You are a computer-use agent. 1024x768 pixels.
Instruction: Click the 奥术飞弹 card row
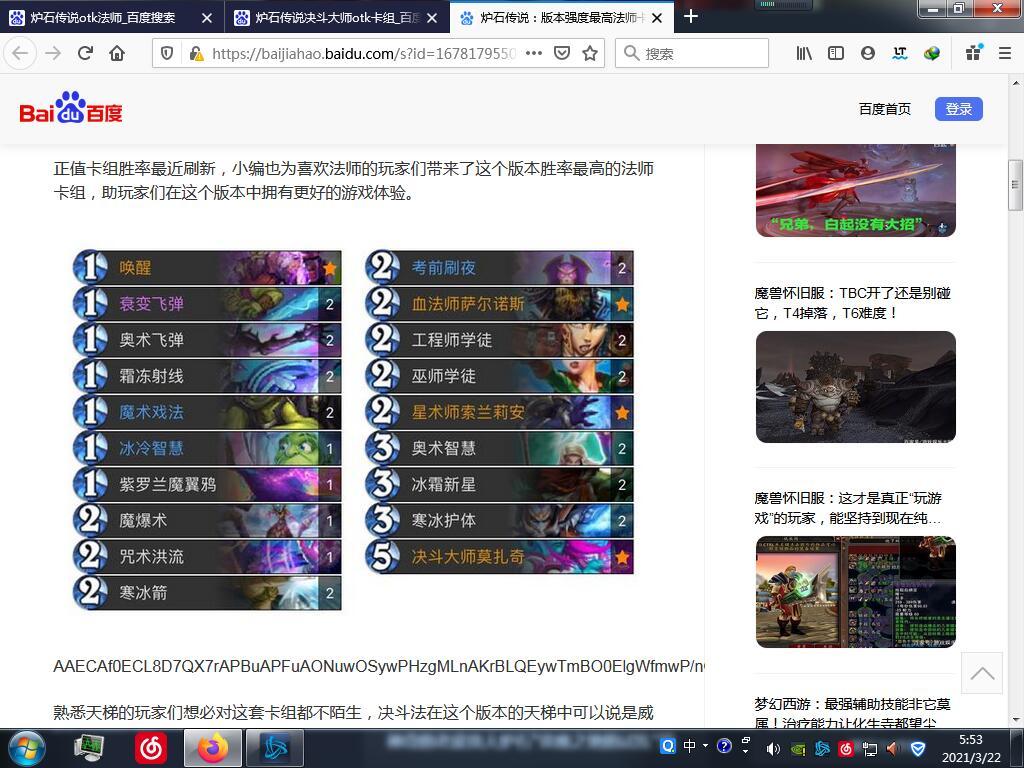click(207, 340)
